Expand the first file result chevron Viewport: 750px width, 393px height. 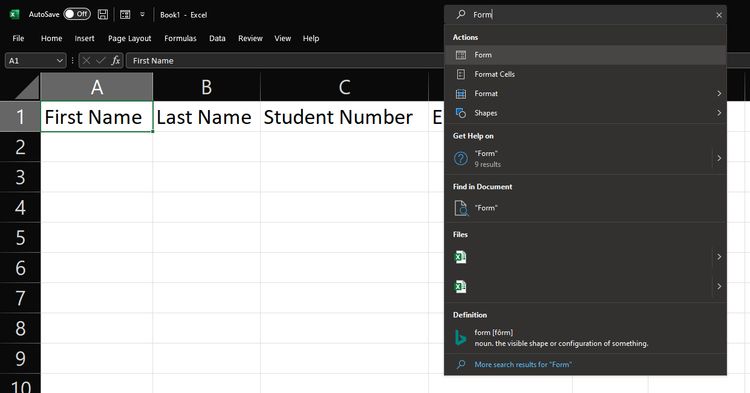tap(719, 257)
